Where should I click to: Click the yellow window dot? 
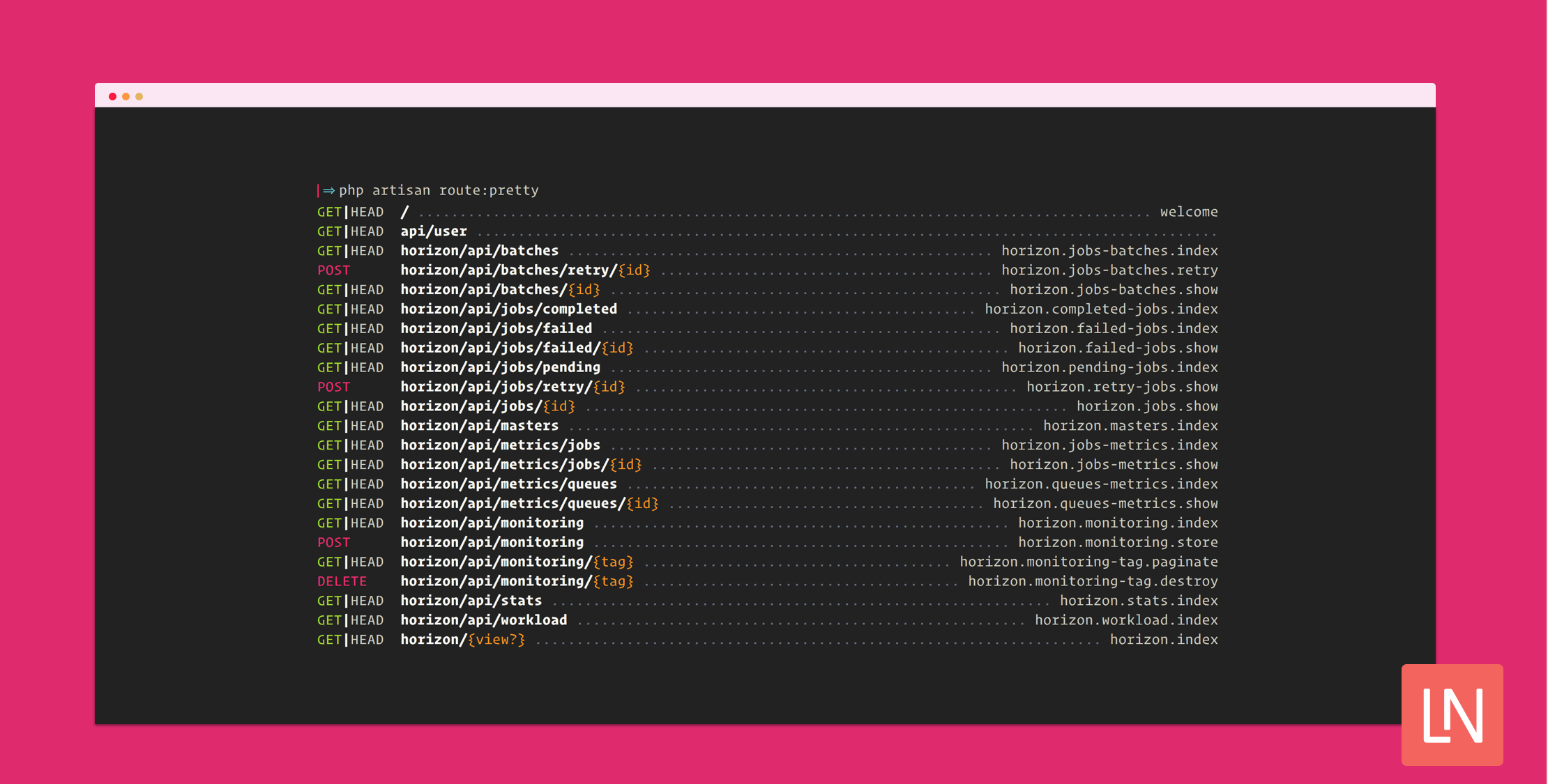pyautogui.click(x=139, y=96)
